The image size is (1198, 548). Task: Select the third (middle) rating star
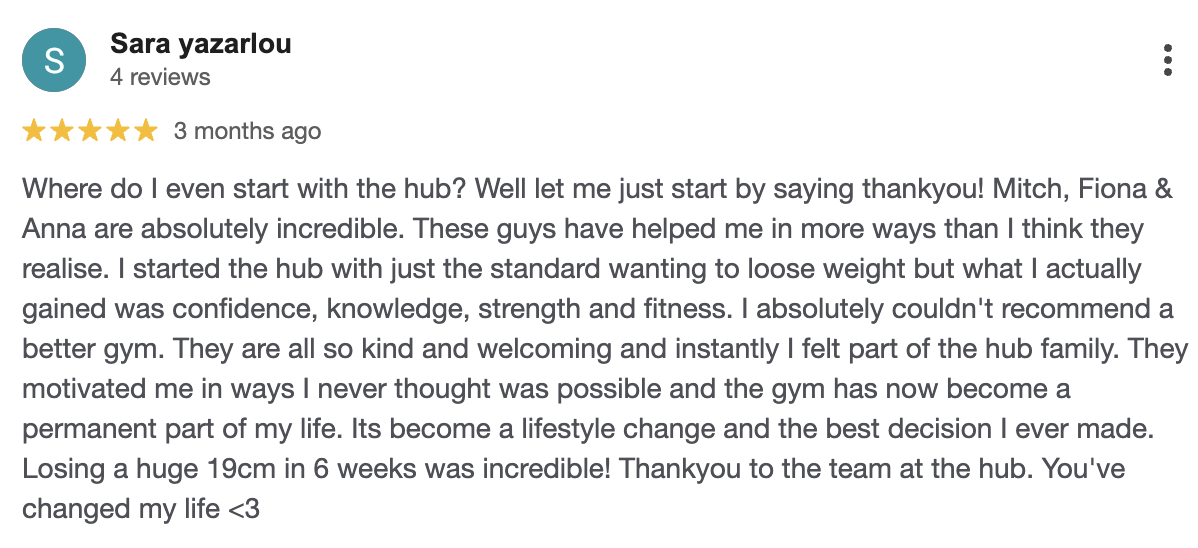[x=90, y=131]
